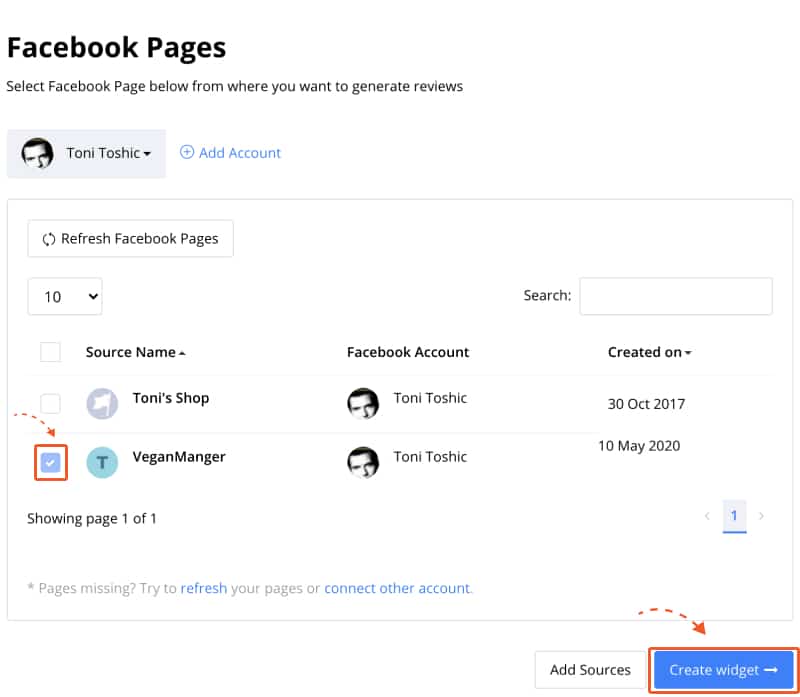The width and height of the screenshot is (800, 697).
Task: Select page 1 in pagination
Action: pos(734,516)
